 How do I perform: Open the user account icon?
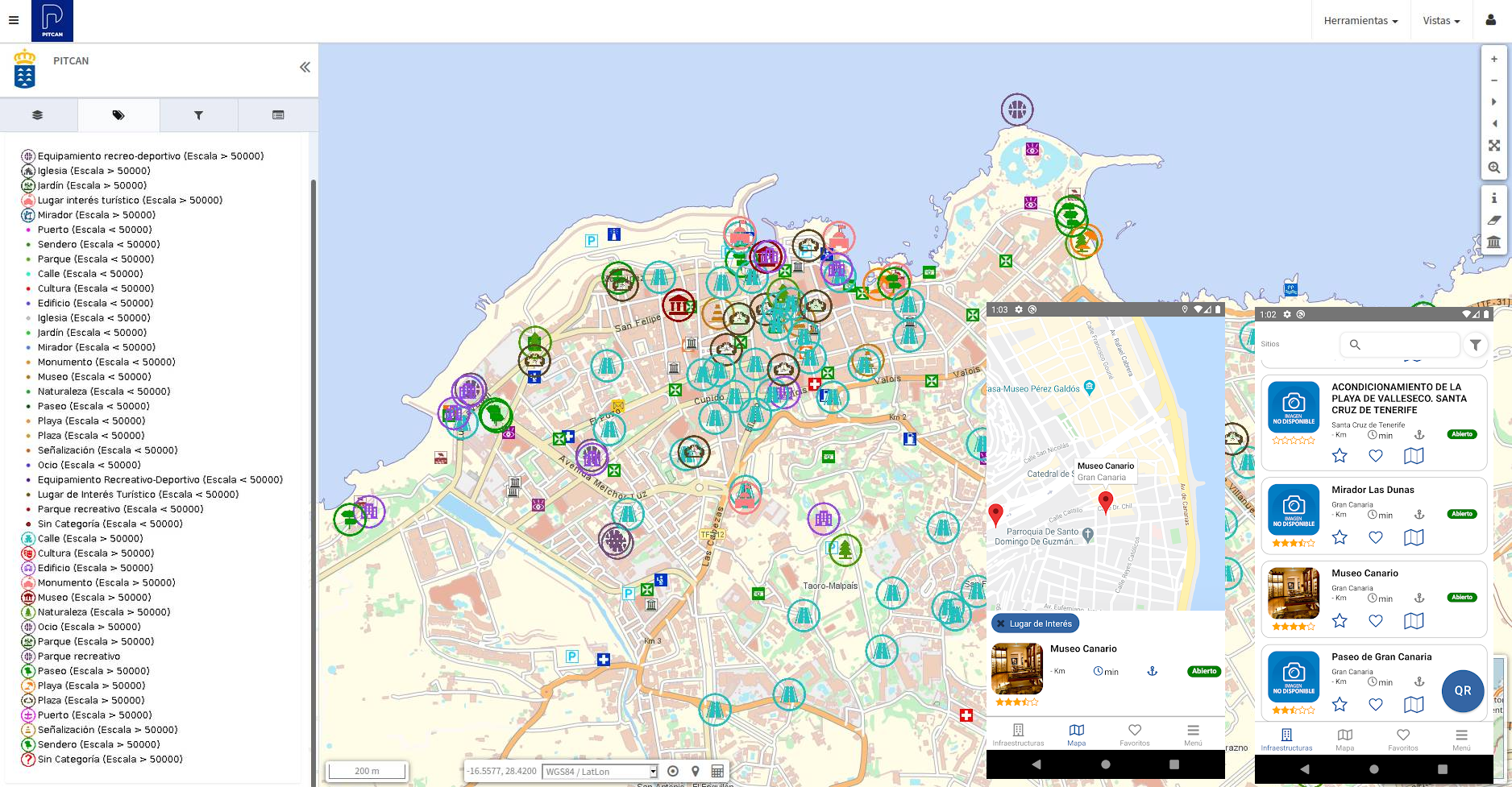click(x=1490, y=21)
